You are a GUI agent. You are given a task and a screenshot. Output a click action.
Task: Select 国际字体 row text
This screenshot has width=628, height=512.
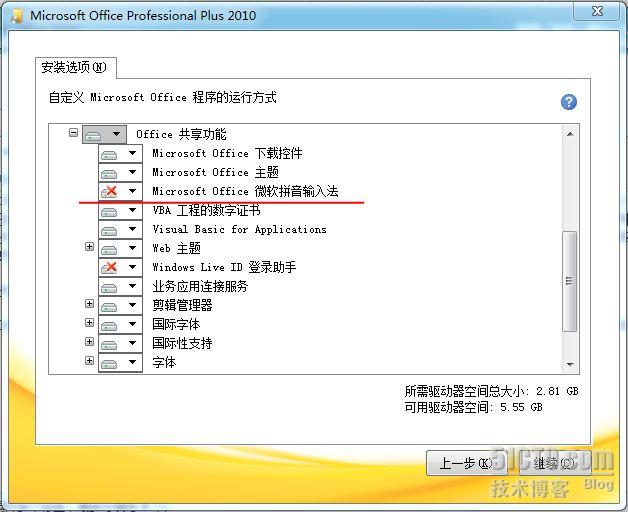coord(176,324)
